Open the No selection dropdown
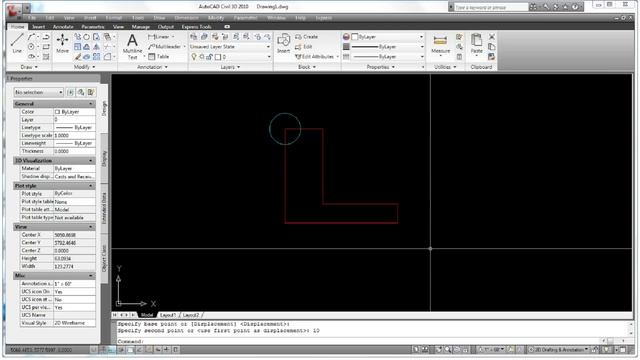This screenshot has width=640, height=360. (x=38, y=92)
